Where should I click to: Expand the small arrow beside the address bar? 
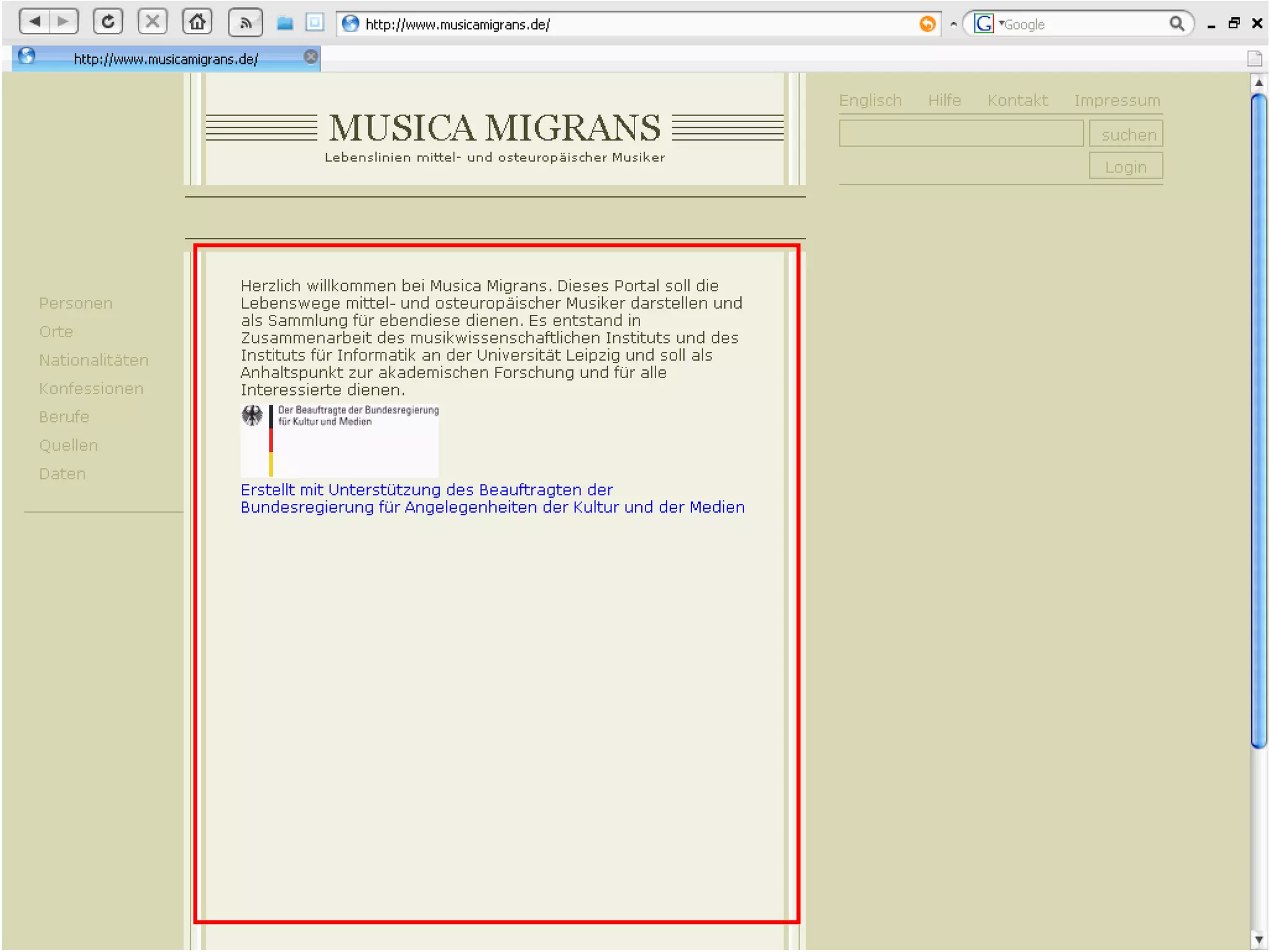click(x=953, y=24)
